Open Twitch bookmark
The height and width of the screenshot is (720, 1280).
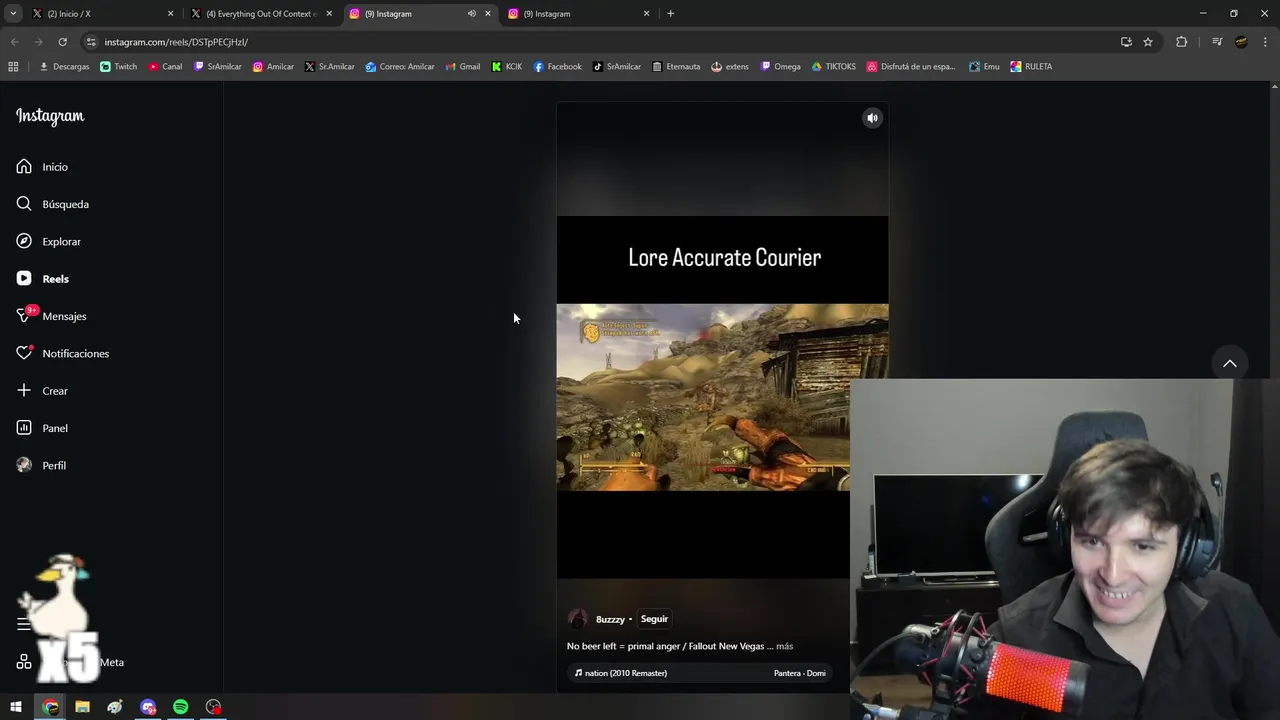pyautogui.click(x=119, y=67)
